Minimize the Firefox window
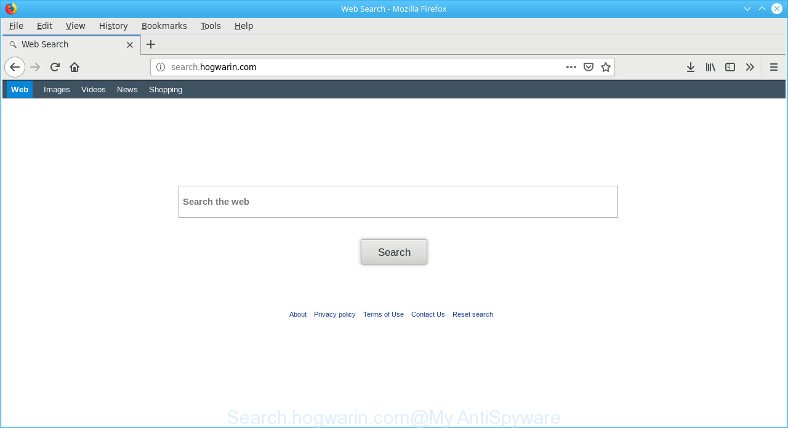This screenshot has height=428, width=788. tap(747, 9)
